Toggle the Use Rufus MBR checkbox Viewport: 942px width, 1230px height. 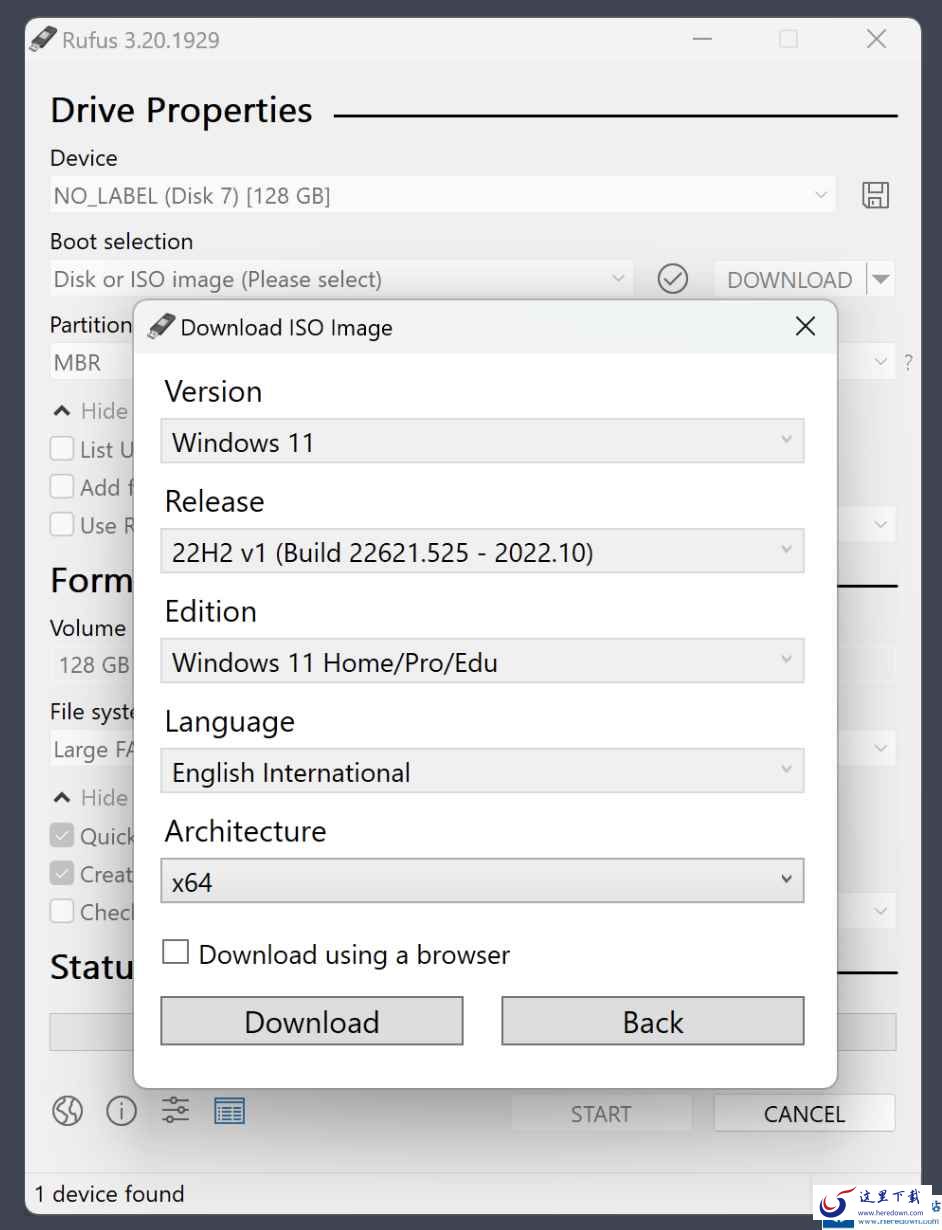click(x=62, y=524)
